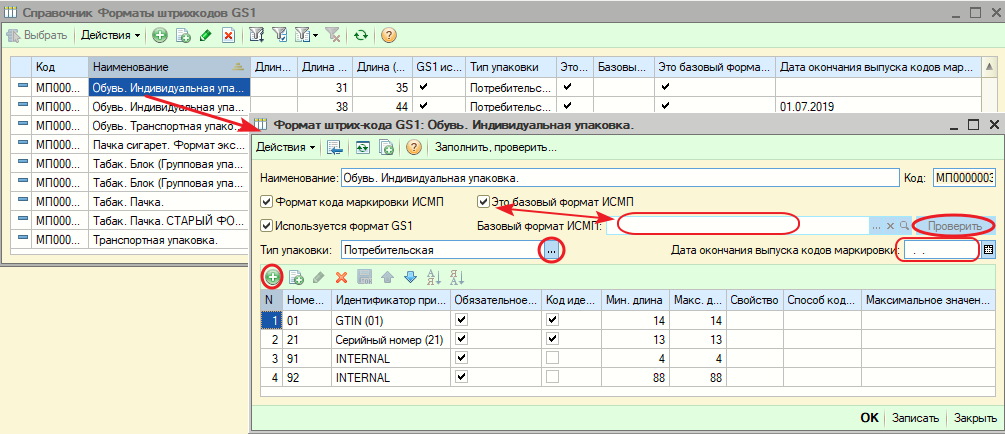
Task: Expand the Действия menu in dialog window
Action: pyautogui.click(x=285, y=148)
